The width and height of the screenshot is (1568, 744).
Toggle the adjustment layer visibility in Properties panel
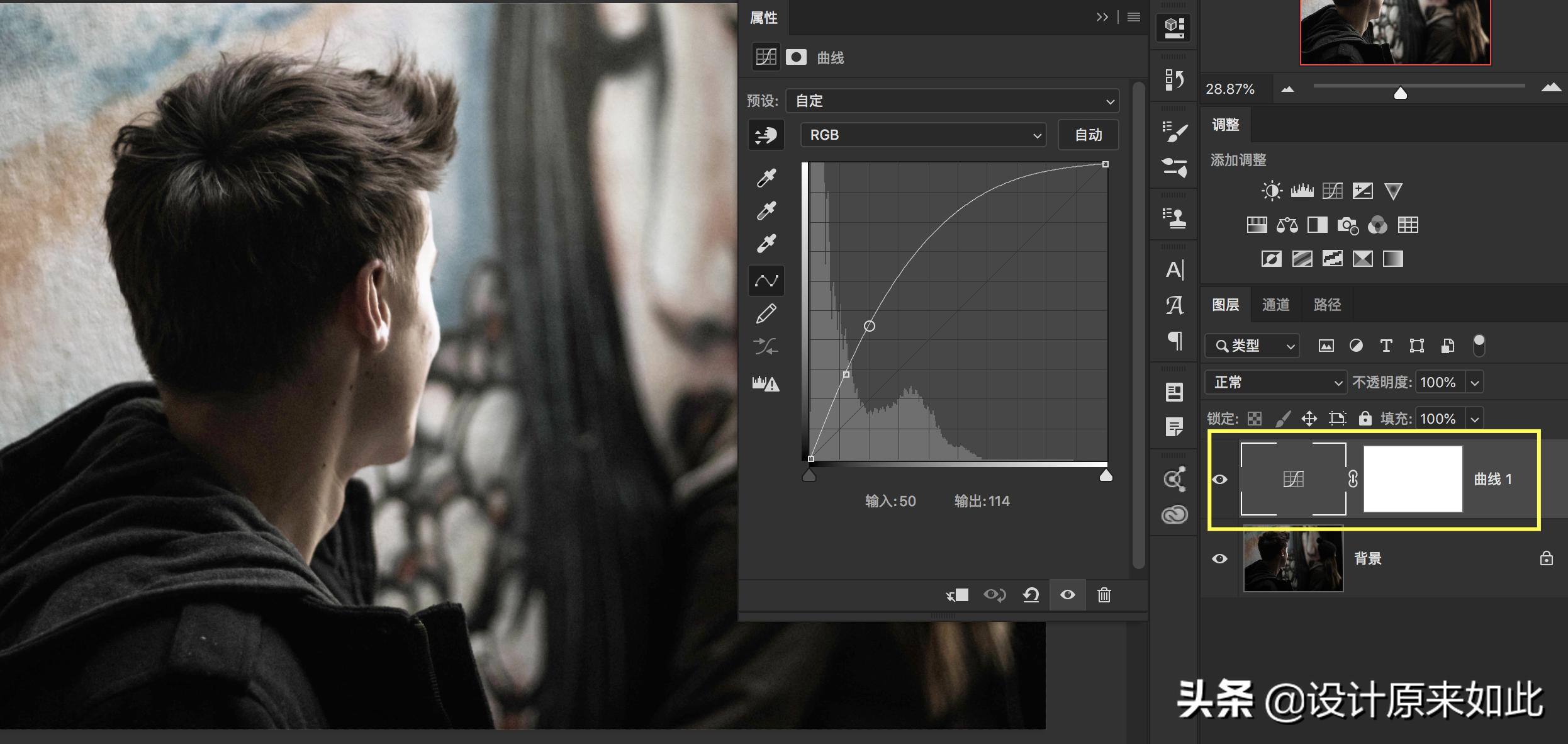click(x=1068, y=595)
